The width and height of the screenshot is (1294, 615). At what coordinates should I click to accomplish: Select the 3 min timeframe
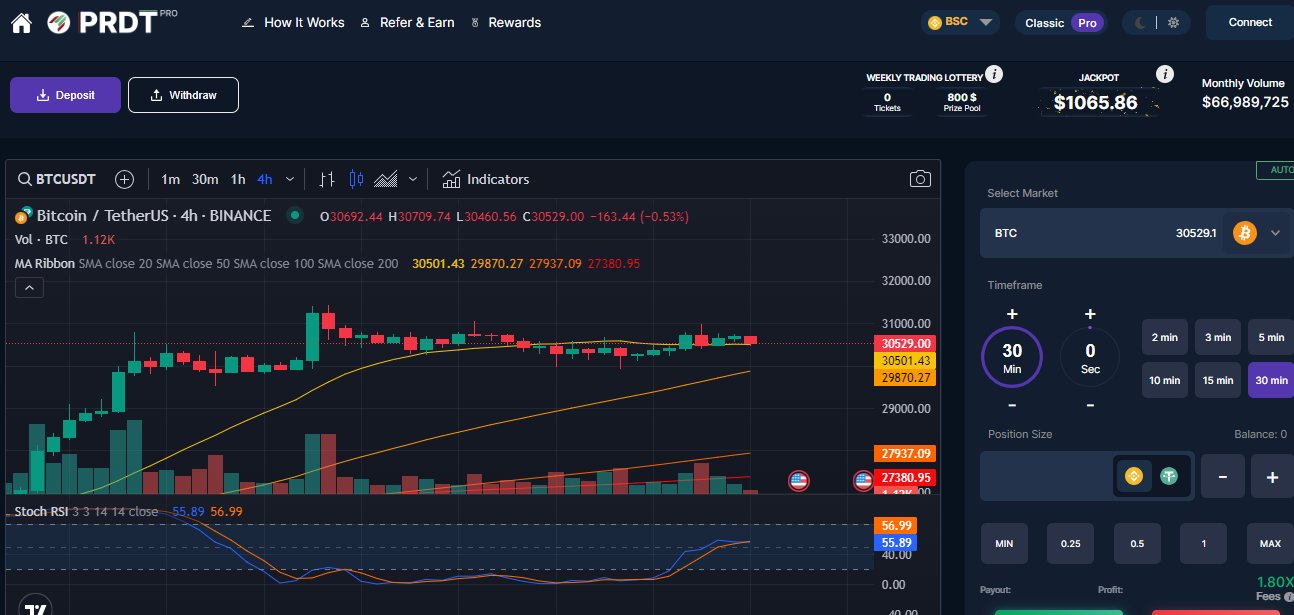click(x=1218, y=337)
